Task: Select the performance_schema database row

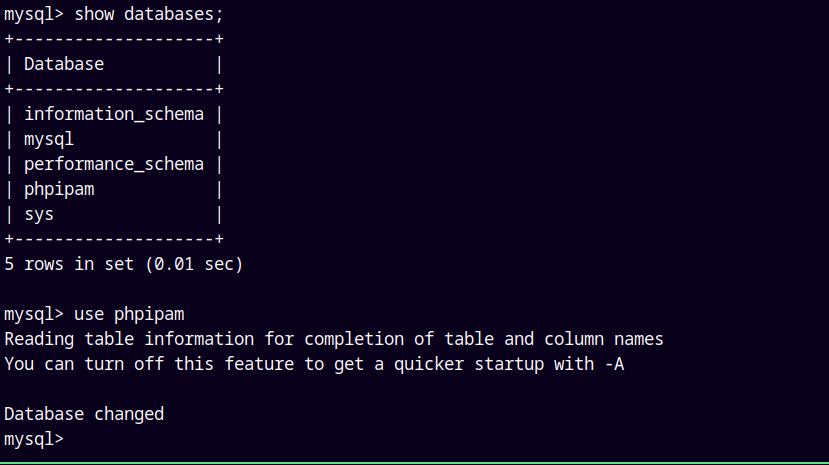Action: [x=114, y=164]
